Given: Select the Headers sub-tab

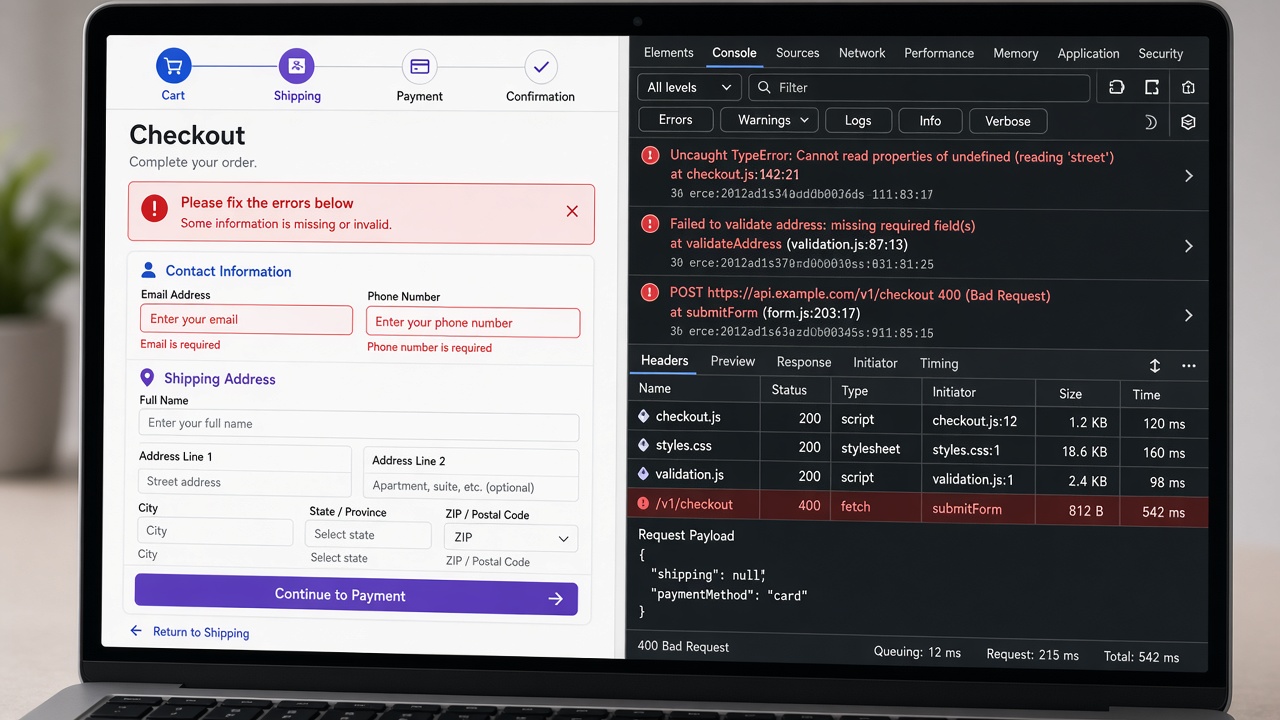Looking at the screenshot, I should pyautogui.click(x=665, y=361).
